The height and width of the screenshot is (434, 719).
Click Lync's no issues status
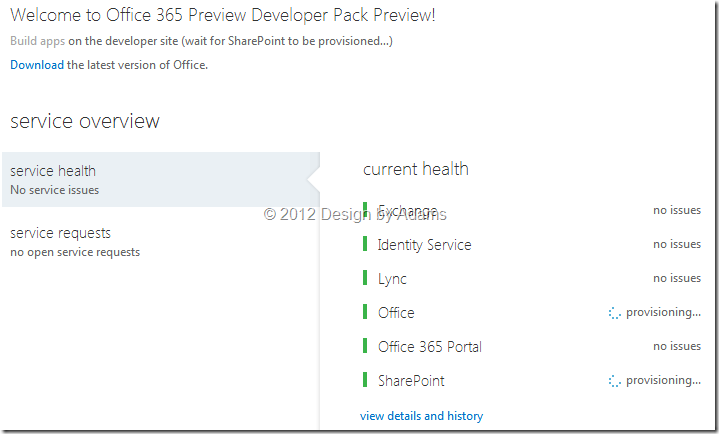pos(677,278)
